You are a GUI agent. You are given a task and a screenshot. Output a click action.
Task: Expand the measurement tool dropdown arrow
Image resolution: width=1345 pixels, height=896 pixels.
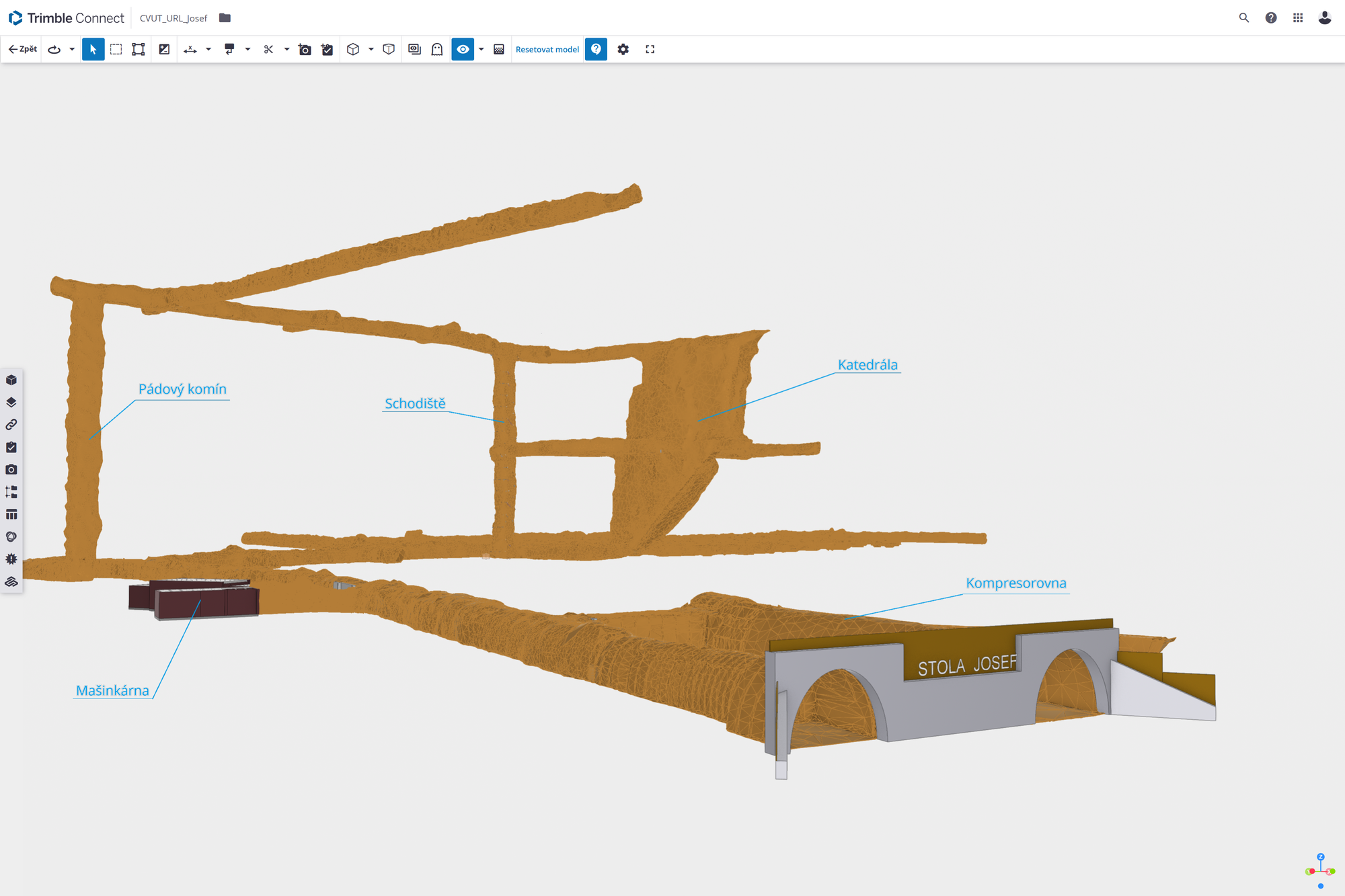click(x=208, y=49)
